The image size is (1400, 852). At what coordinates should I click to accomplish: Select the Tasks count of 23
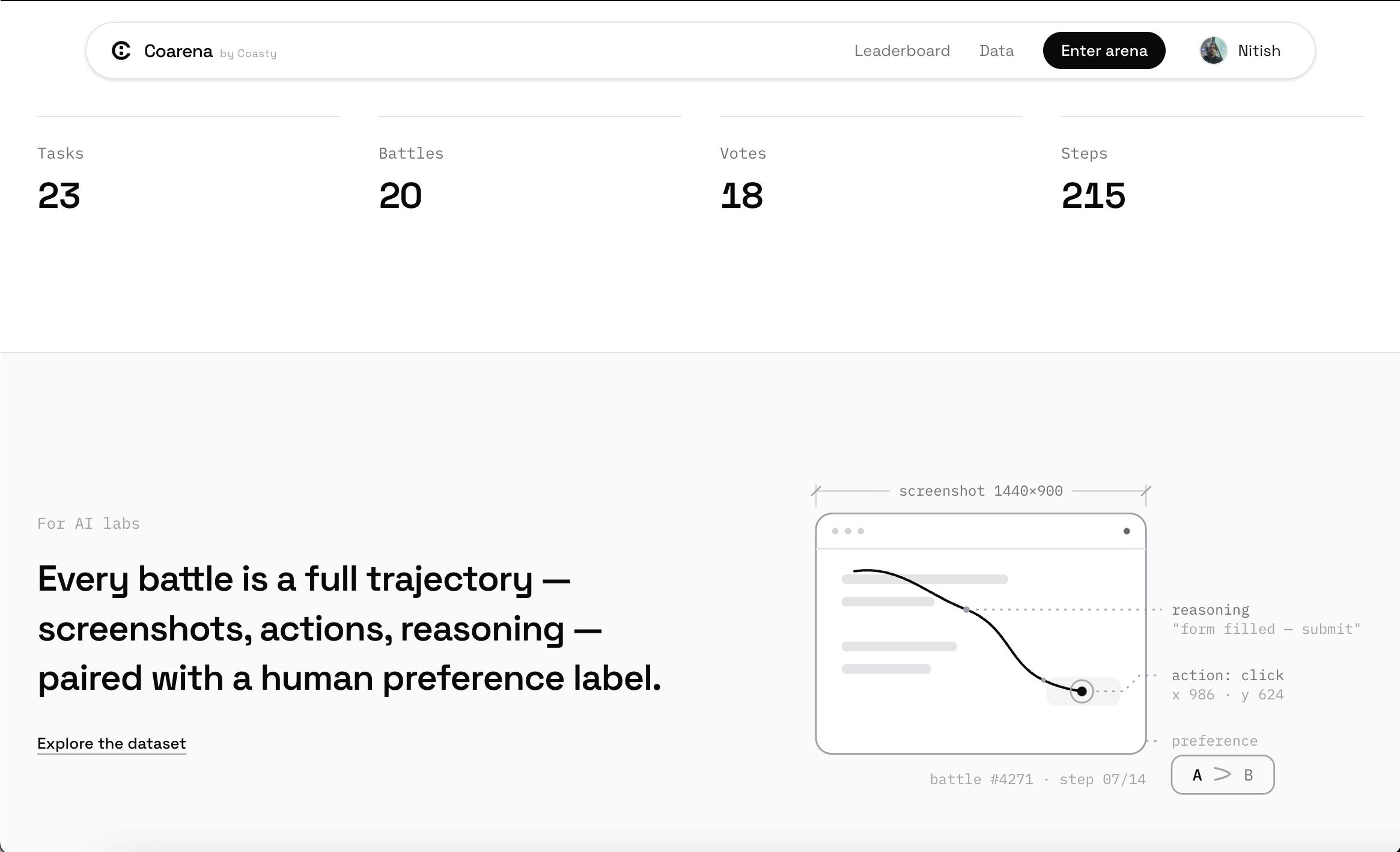pyautogui.click(x=59, y=195)
